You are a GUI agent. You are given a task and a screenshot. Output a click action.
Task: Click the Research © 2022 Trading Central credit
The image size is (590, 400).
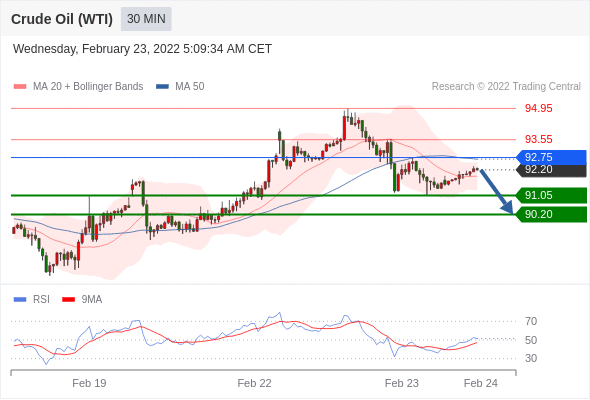point(506,87)
